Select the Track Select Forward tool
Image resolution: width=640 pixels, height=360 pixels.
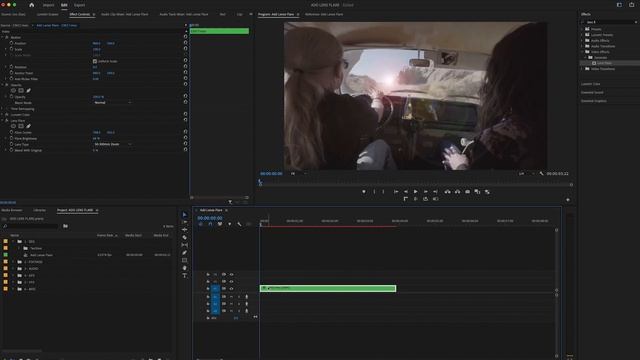click(x=184, y=222)
